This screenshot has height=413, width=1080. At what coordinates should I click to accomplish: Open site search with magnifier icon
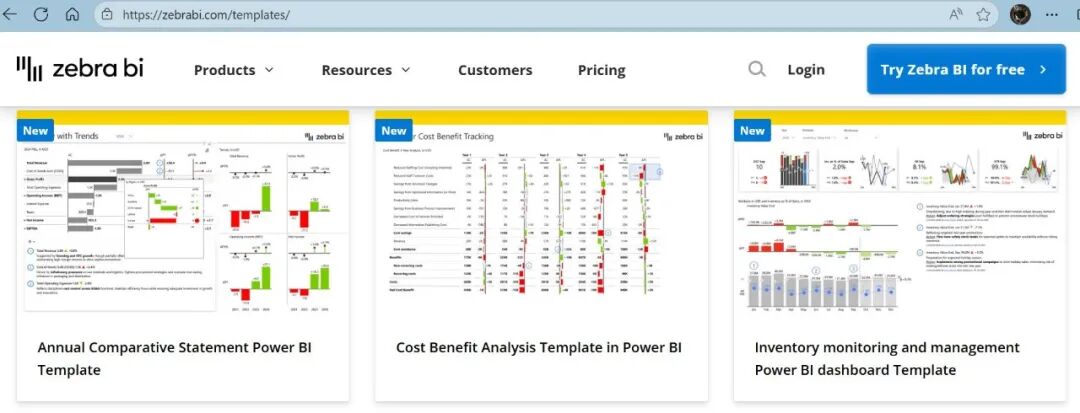757,69
